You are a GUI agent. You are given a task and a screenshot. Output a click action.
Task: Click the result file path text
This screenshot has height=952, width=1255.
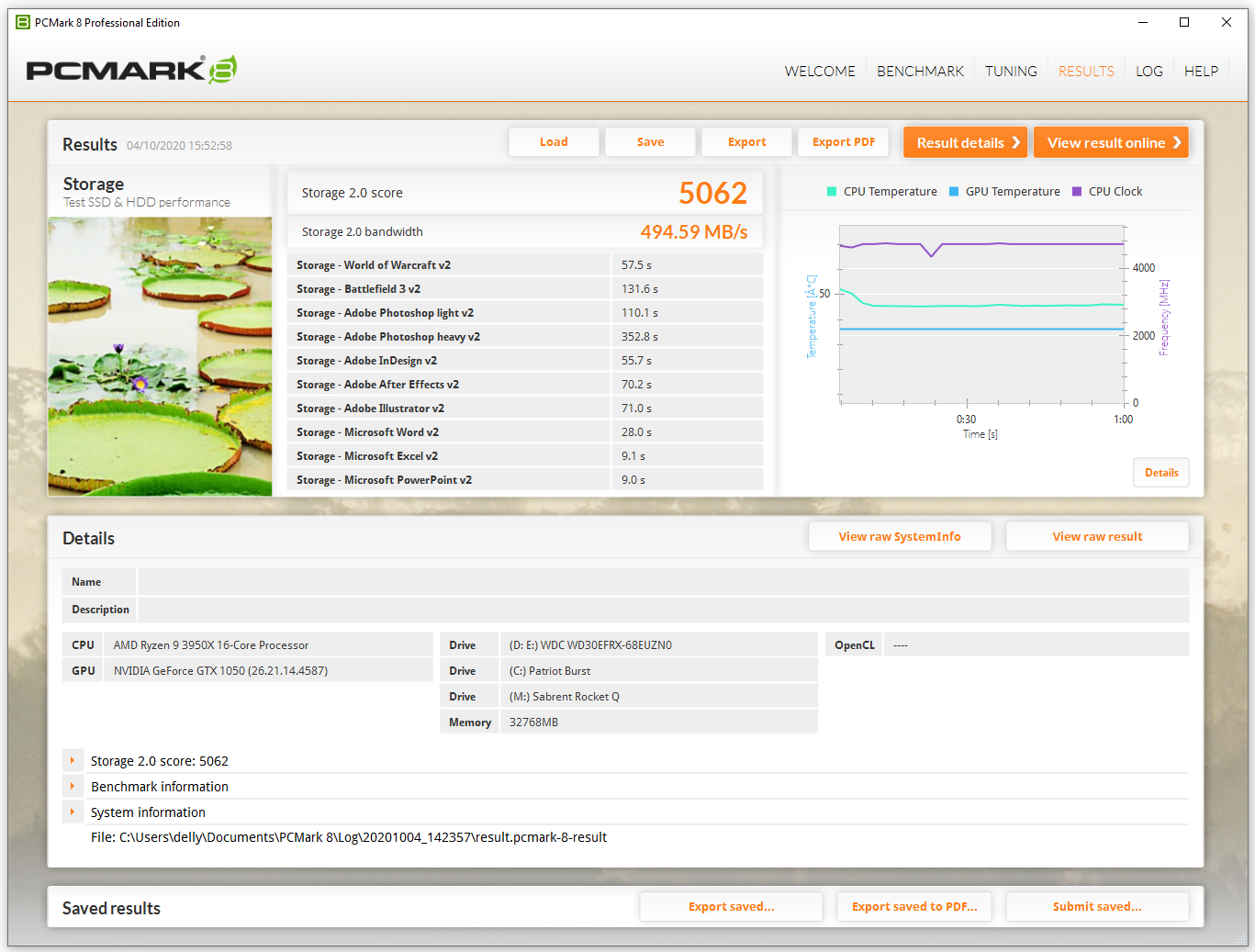pos(349,837)
